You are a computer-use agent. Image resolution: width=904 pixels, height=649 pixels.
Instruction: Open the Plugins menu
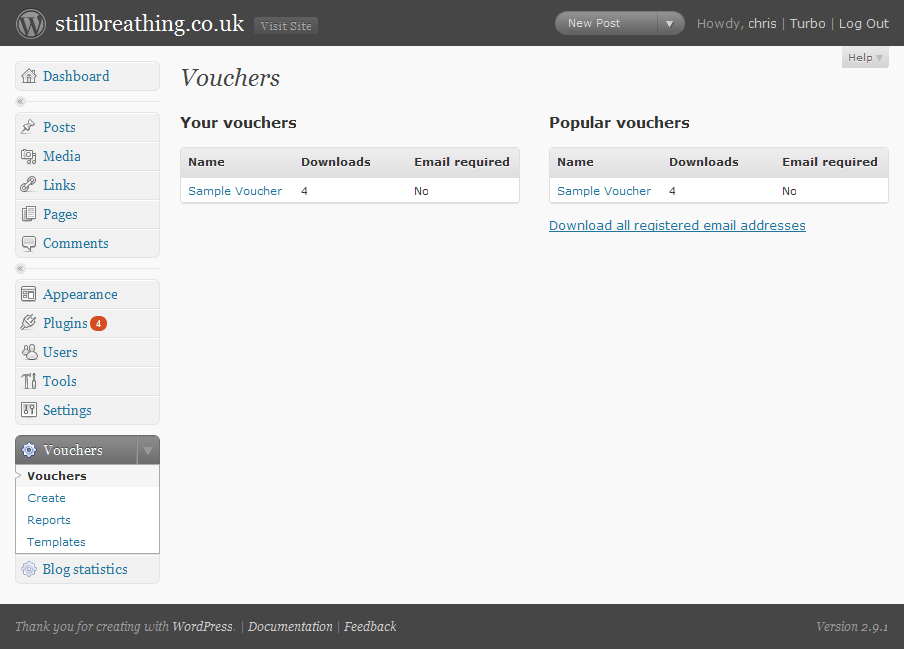click(x=65, y=323)
